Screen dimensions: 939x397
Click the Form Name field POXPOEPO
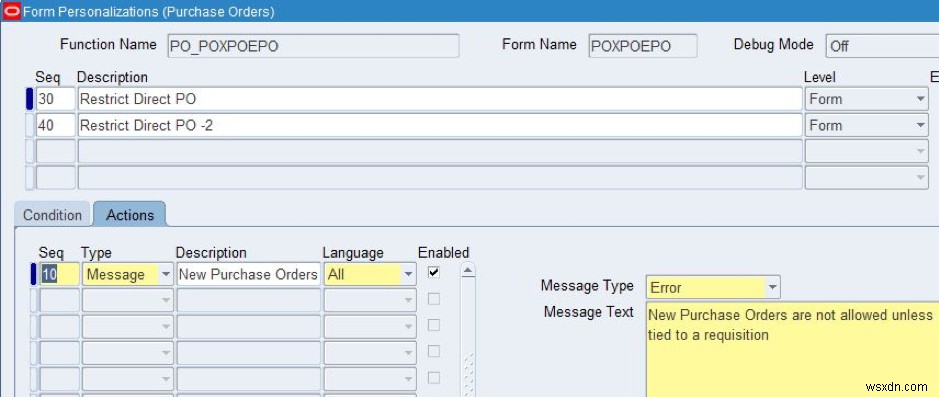pyautogui.click(x=643, y=46)
